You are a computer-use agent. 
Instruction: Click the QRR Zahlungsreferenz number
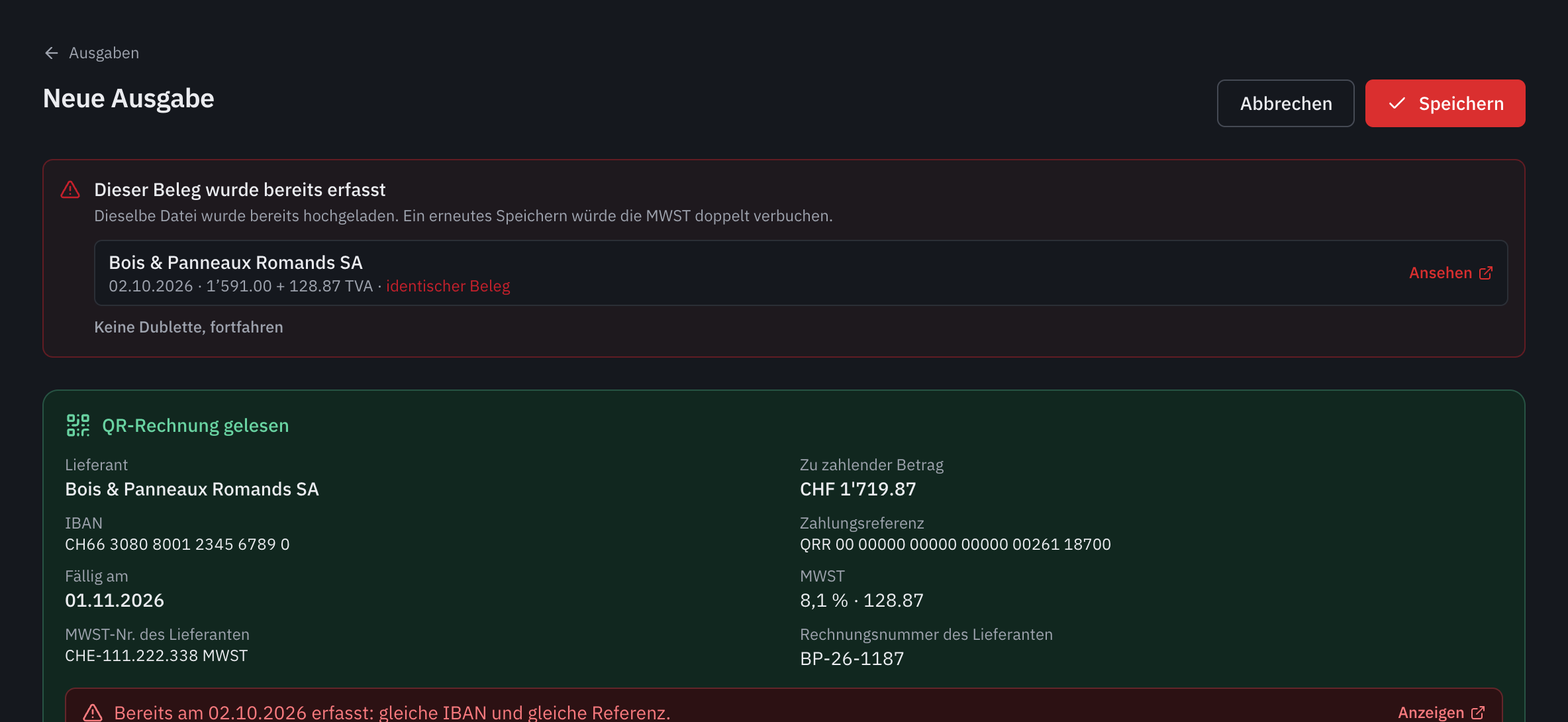coord(955,544)
